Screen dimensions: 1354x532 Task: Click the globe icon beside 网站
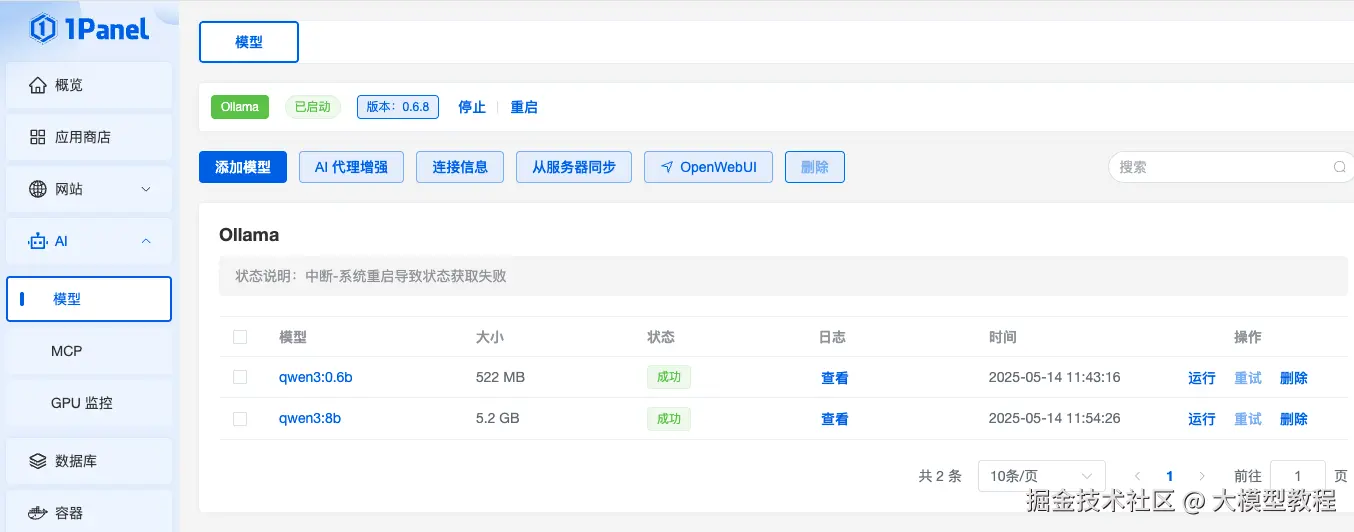coord(38,189)
